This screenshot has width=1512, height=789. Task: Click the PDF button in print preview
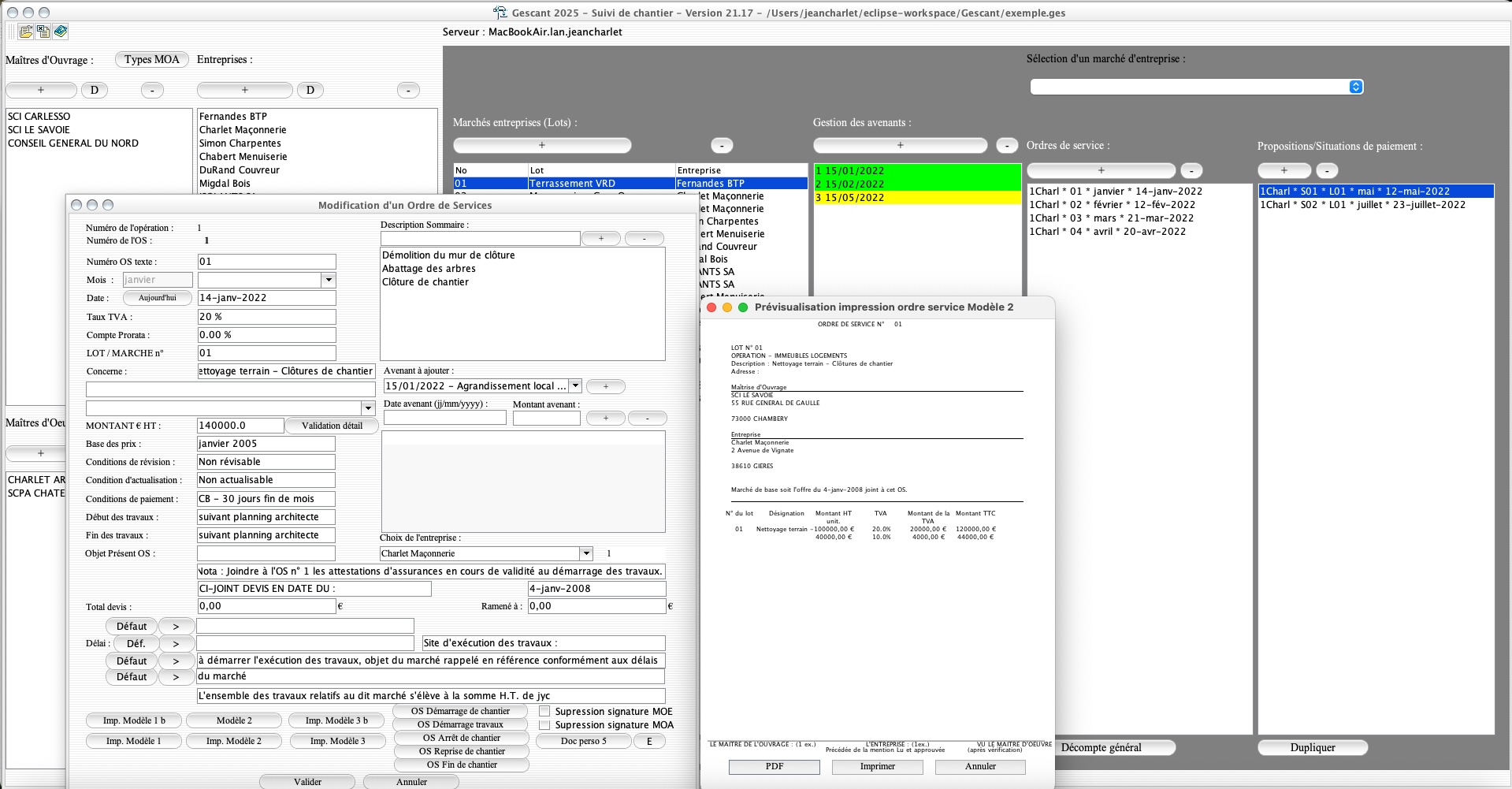(774, 766)
